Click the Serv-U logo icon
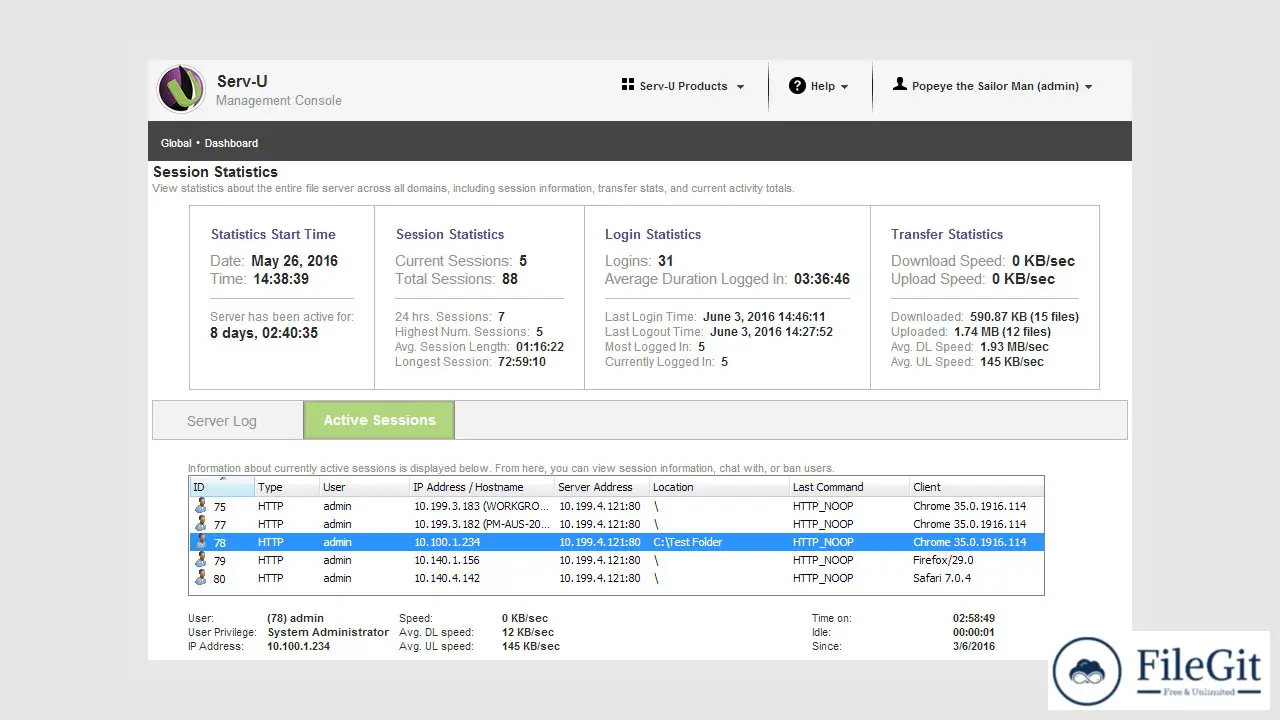The height and width of the screenshot is (720, 1280). tap(181, 89)
